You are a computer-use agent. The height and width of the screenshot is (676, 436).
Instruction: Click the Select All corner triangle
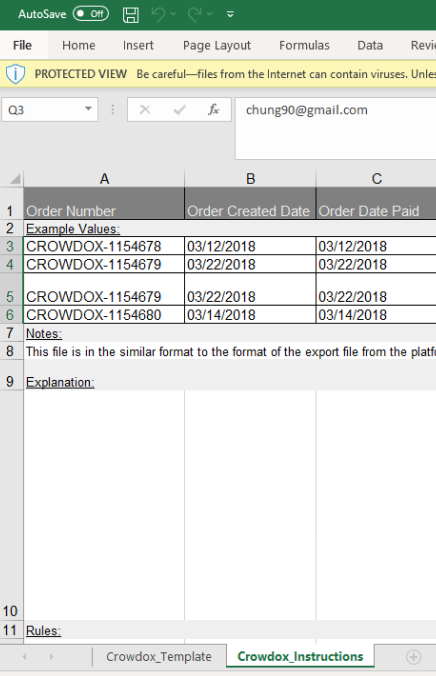pyautogui.click(x=15, y=178)
